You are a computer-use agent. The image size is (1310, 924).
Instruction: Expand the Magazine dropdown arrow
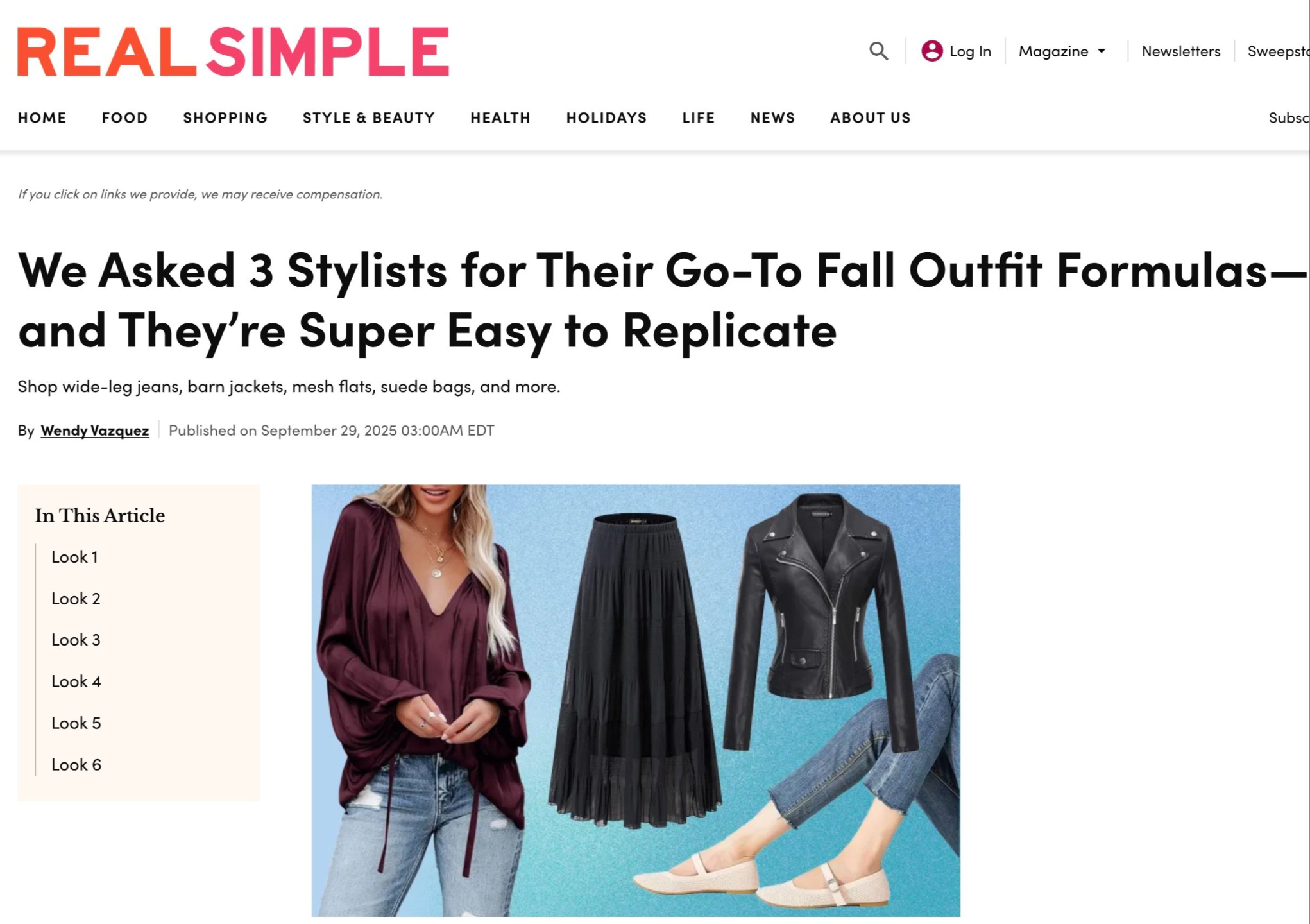coord(1102,51)
